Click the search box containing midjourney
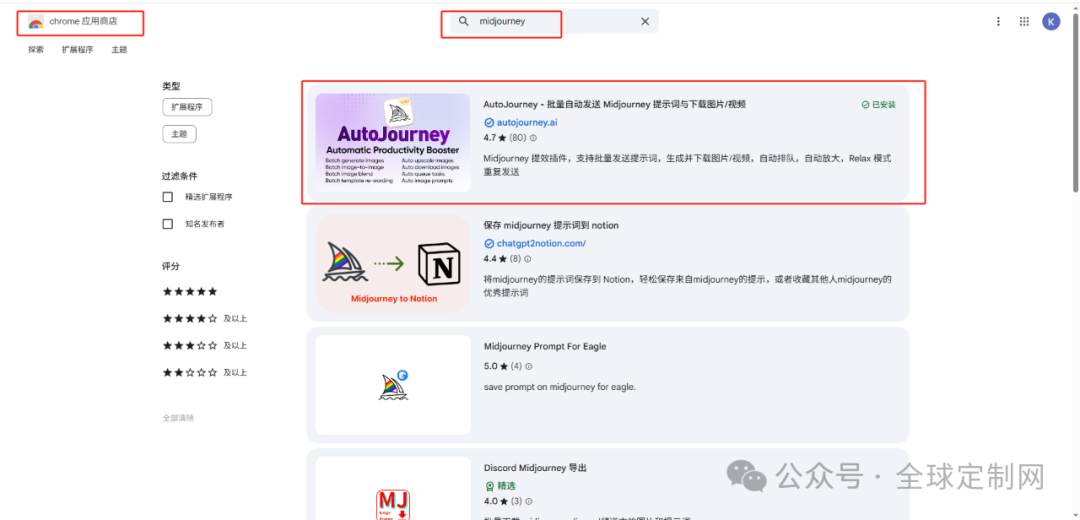 tap(554, 21)
